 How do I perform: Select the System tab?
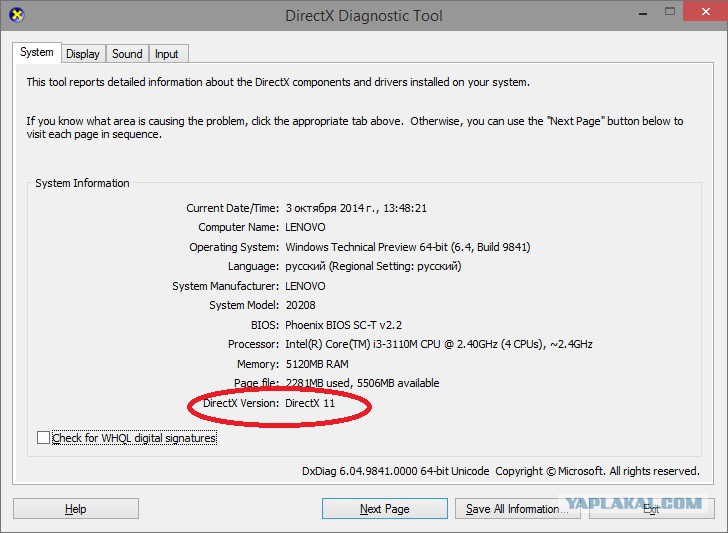coord(37,52)
